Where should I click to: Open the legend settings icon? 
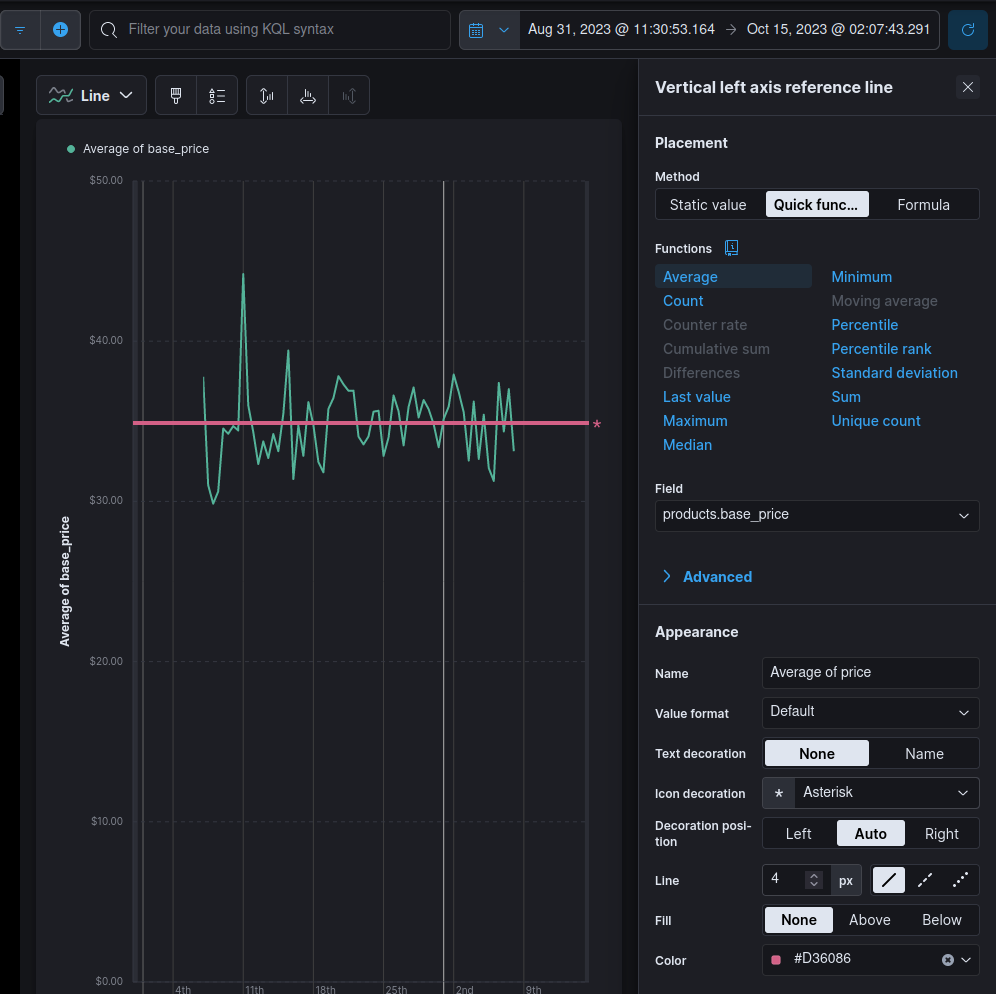click(x=217, y=96)
